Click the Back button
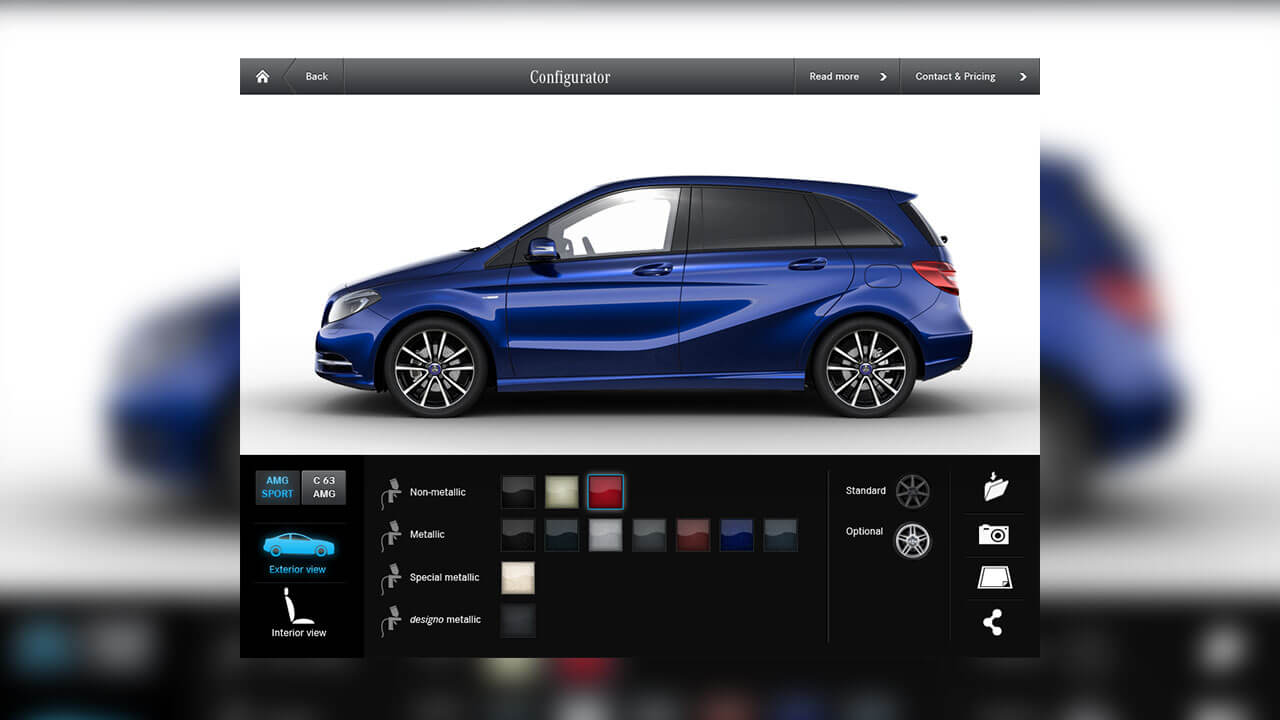Screen dimensions: 1280x720 (316, 77)
